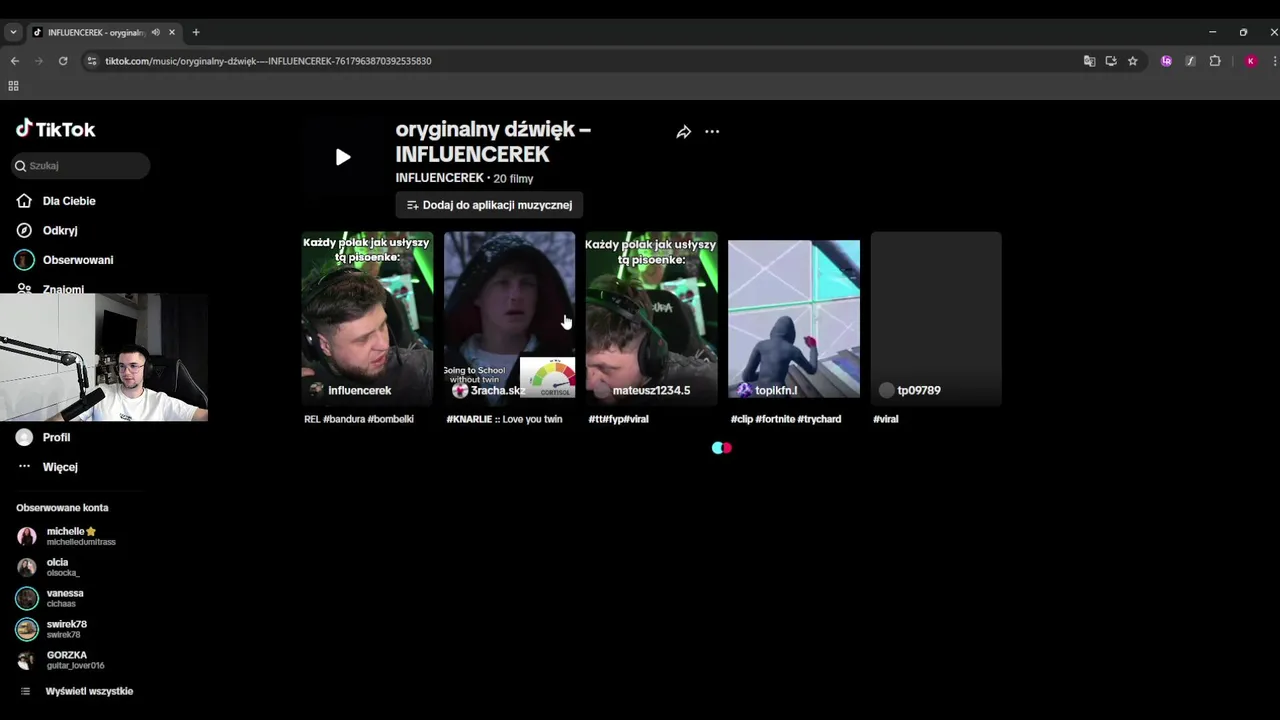This screenshot has height=720, width=1280.
Task: Click the swirek78 avatar picture
Action: (27, 629)
